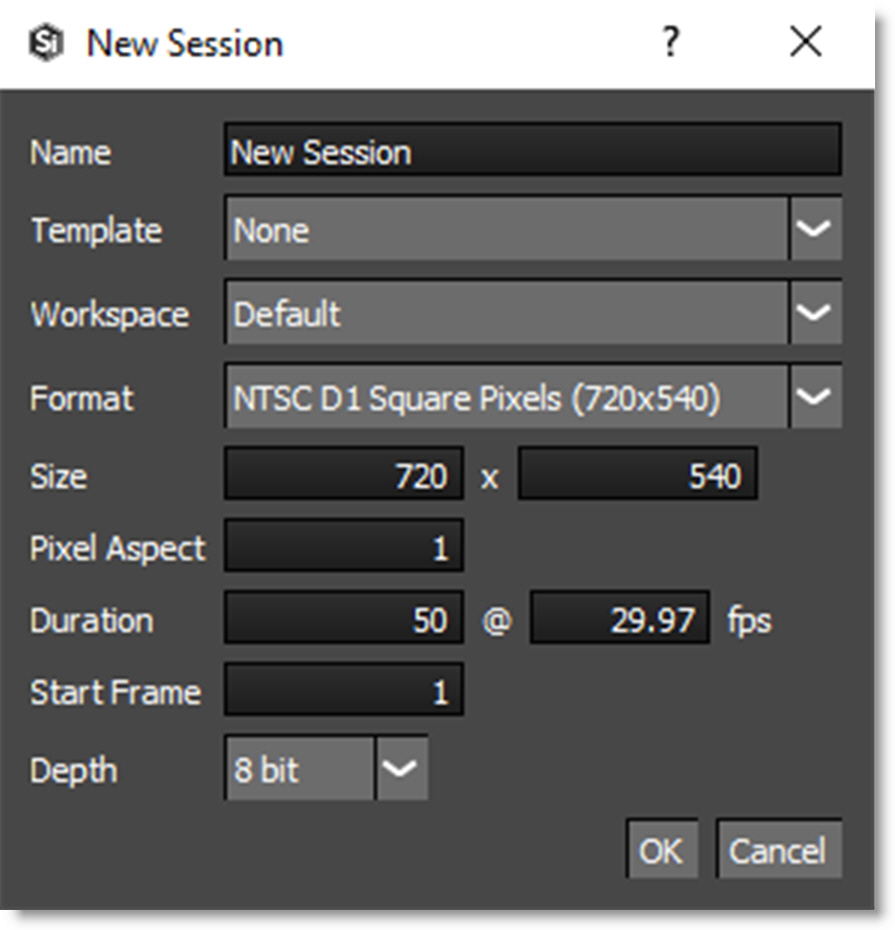Click the Duration field showing 50
The height and width of the screenshot is (930, 895).
(344, 620)
